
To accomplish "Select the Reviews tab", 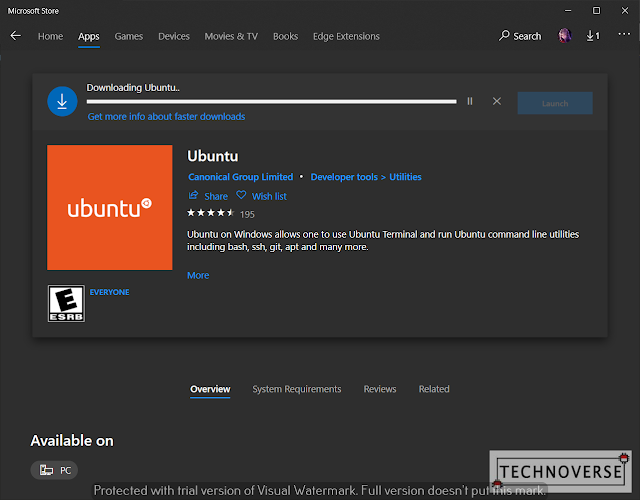I will coord(380,389).
